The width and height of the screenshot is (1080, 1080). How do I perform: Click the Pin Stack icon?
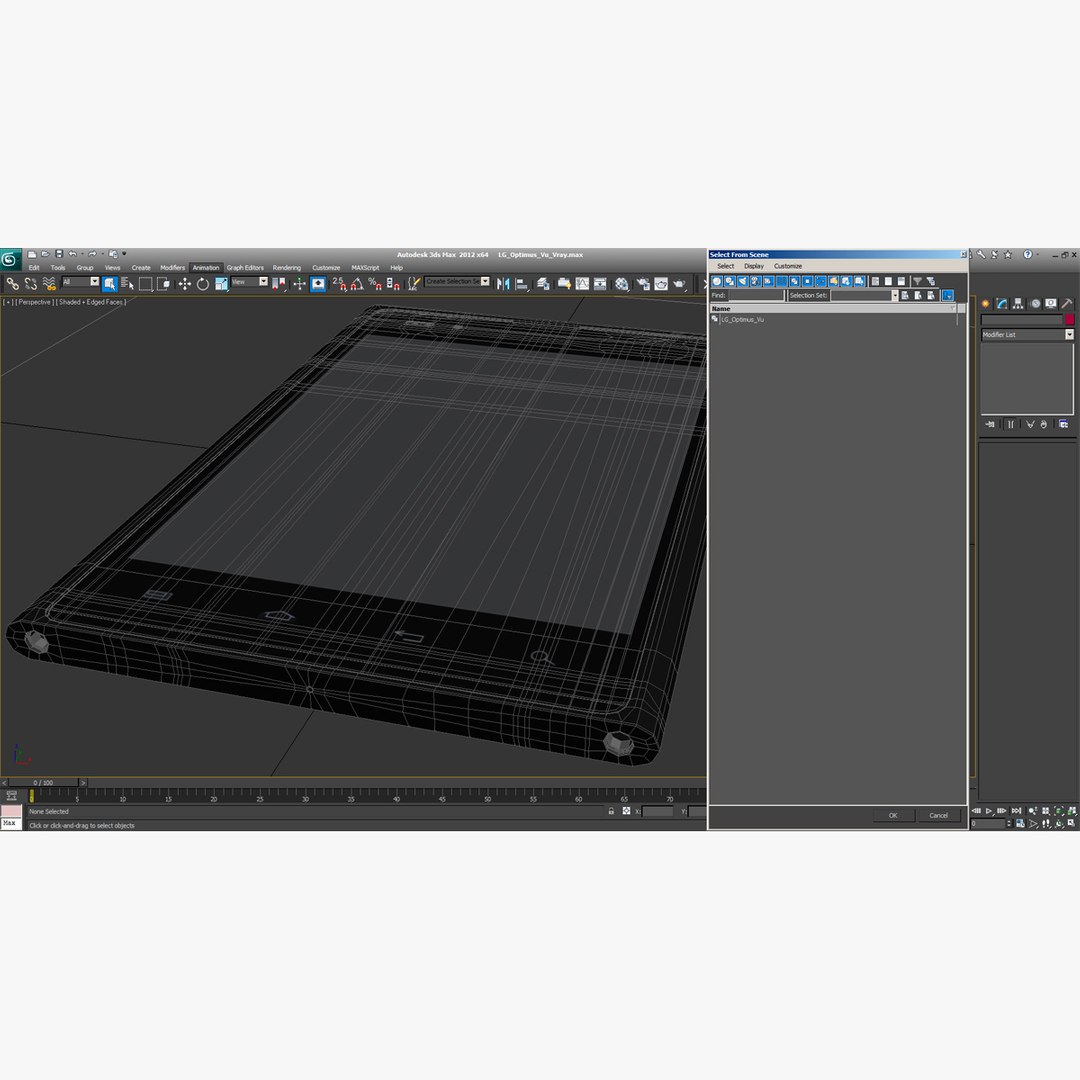pyautogui.click(x=990, y=424)
